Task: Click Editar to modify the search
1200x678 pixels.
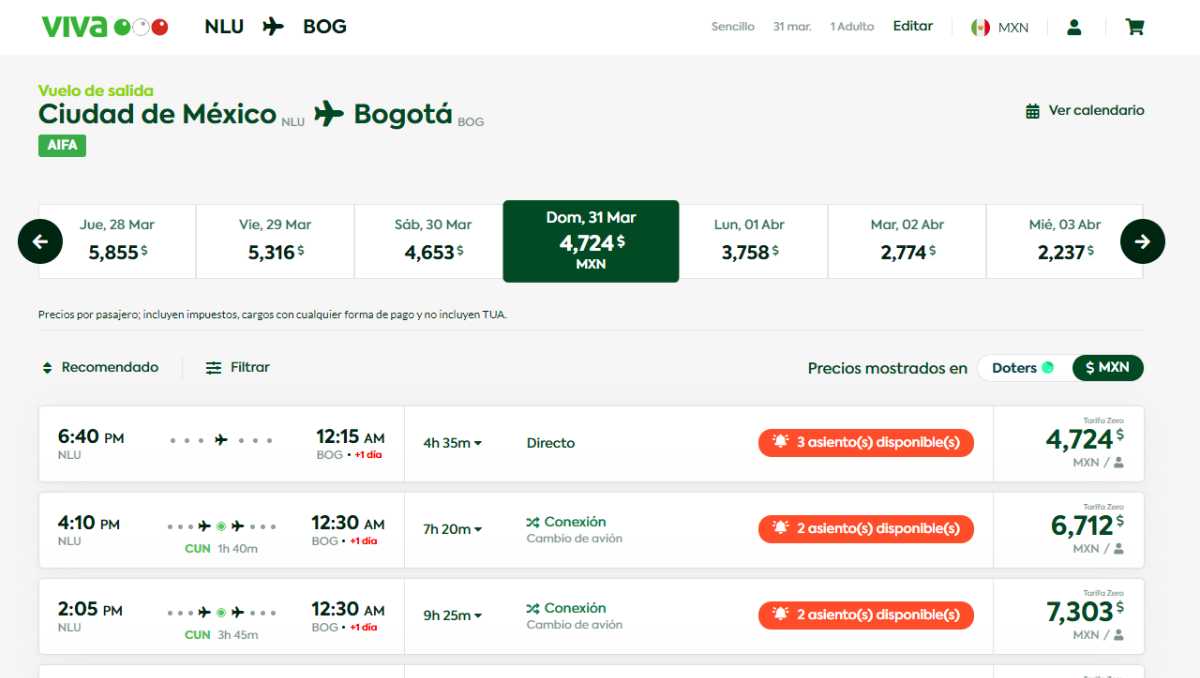Action: point(913,26)
